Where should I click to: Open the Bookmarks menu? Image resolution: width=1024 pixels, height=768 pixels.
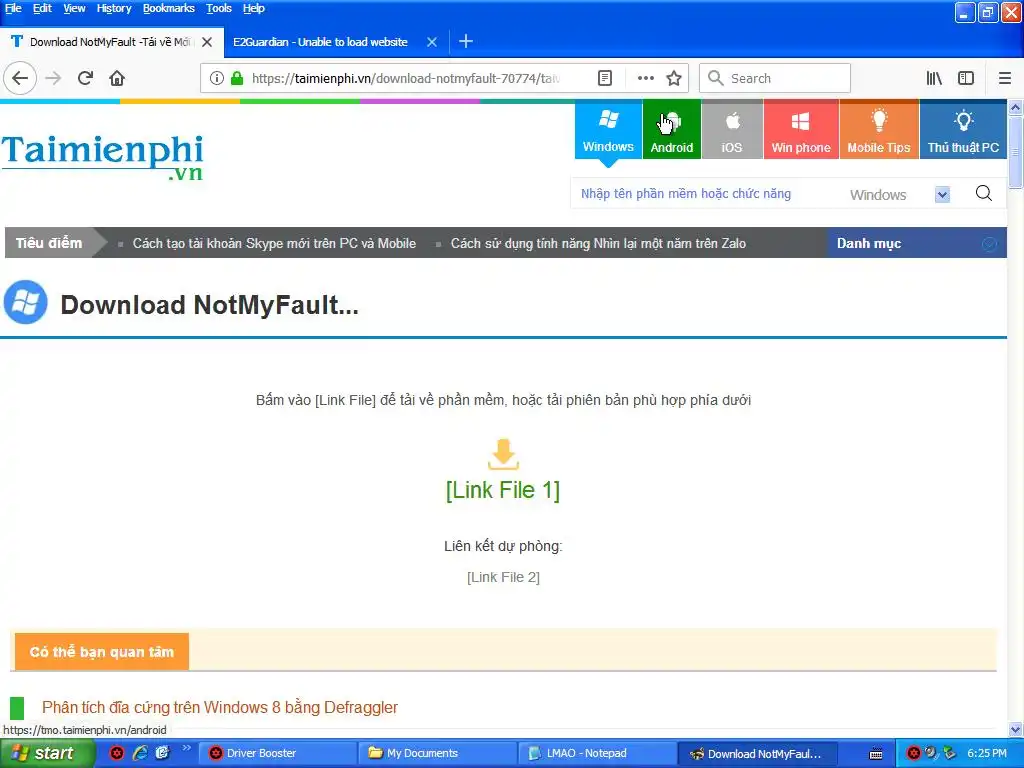[168, 8]
